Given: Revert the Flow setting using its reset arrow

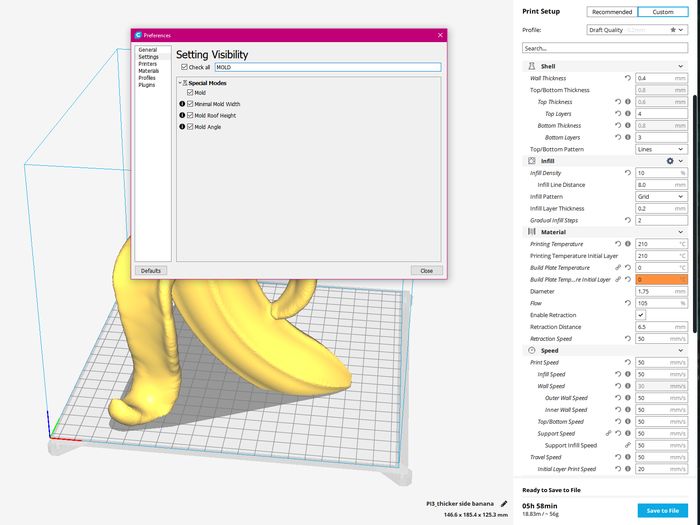Looking at the screenshot, I should (628, 303).
